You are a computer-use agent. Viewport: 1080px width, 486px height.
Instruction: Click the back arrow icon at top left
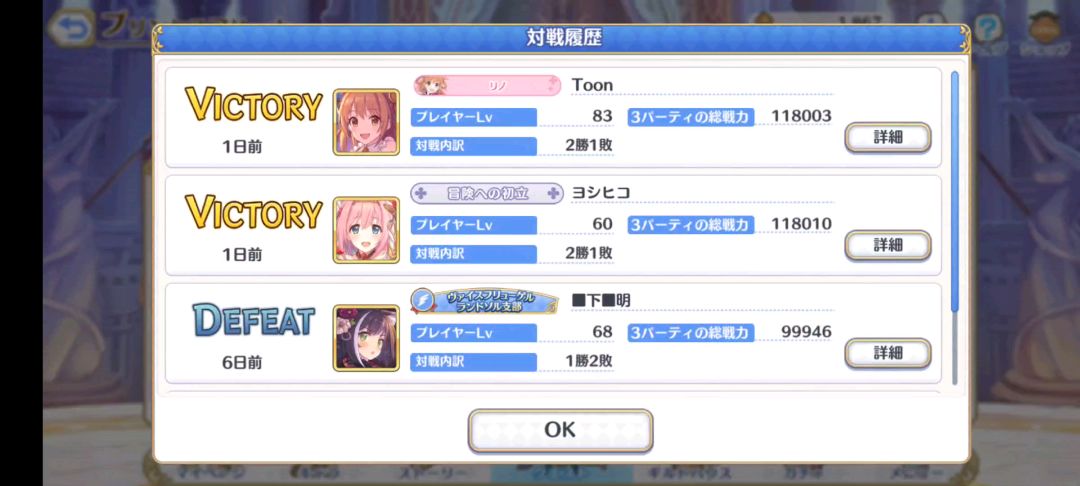[71, 29]
